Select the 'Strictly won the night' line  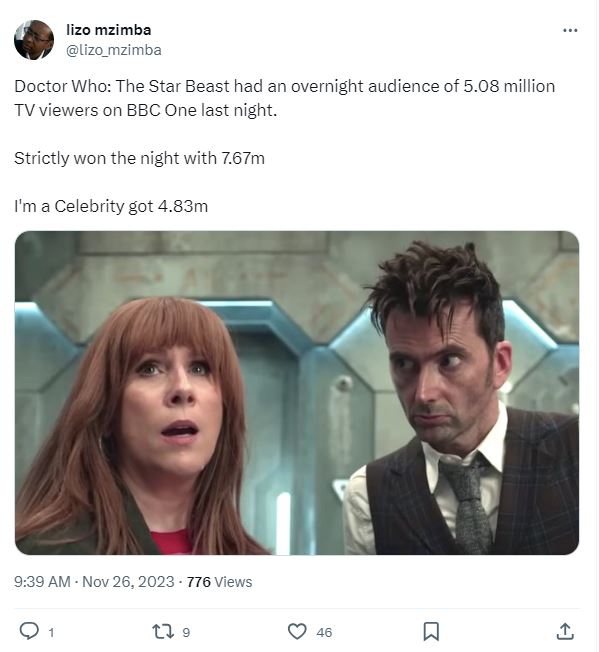(139, 158)
